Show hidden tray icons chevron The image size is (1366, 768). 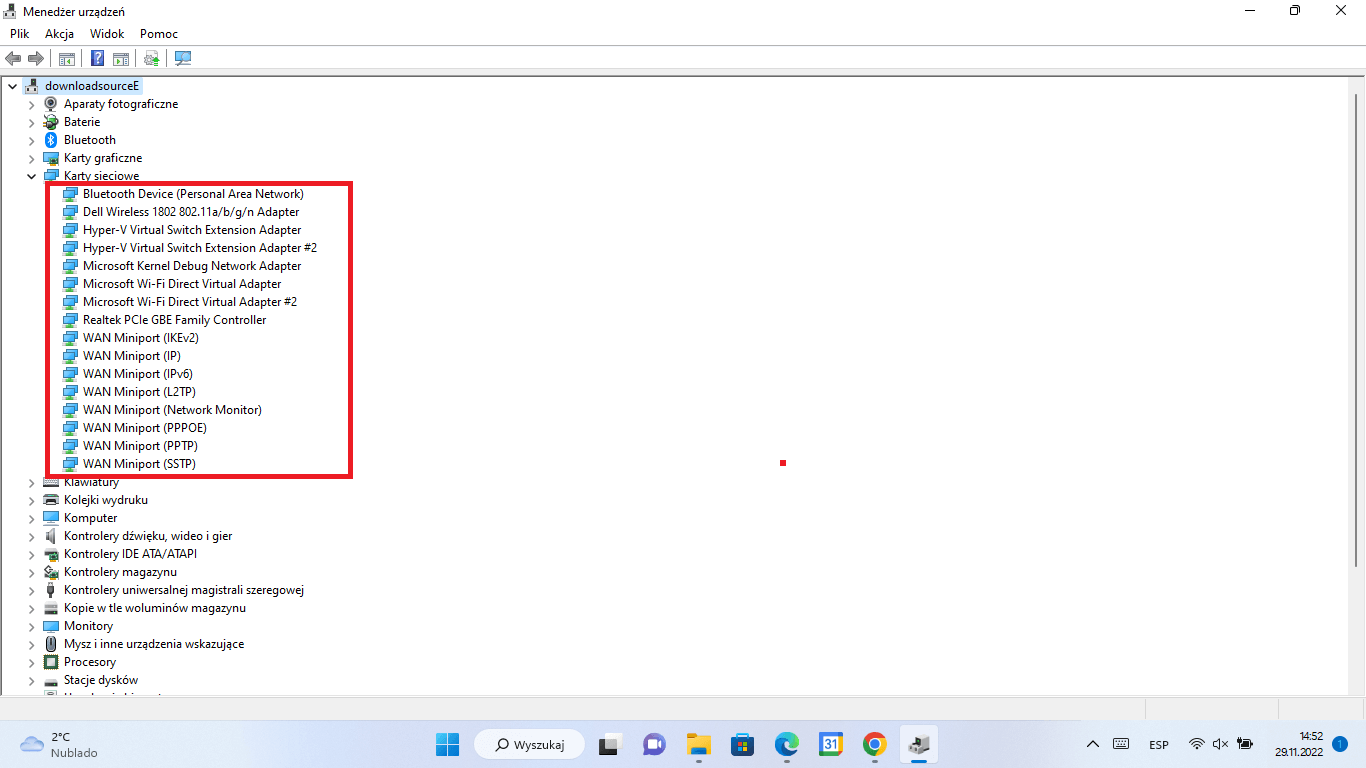coord(1093,744)
